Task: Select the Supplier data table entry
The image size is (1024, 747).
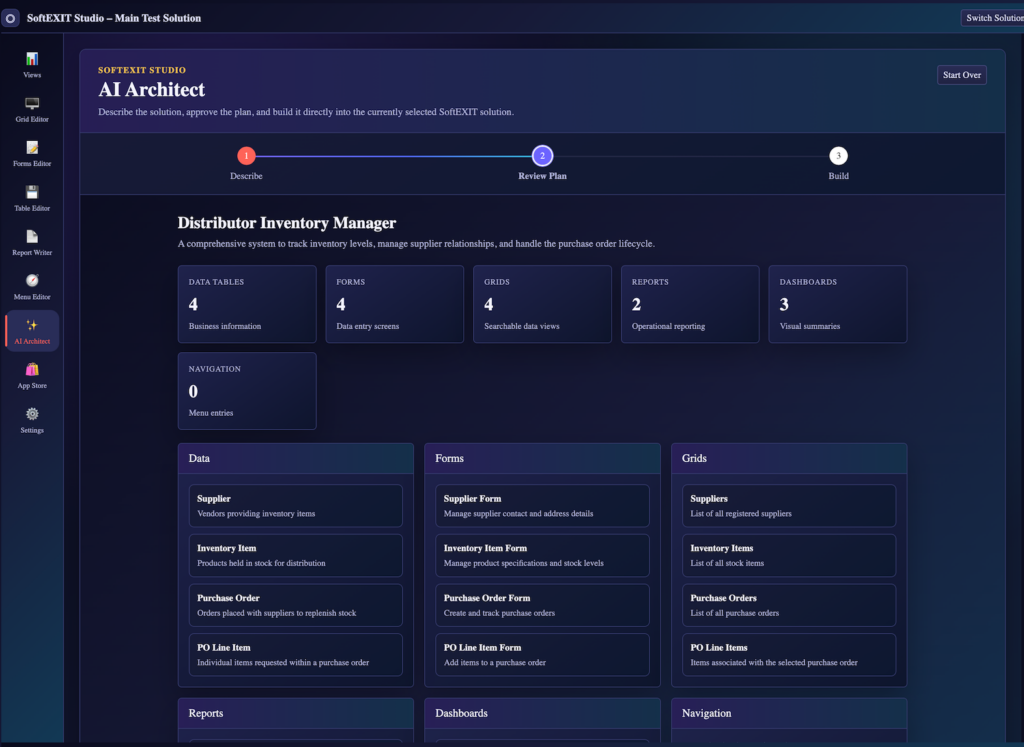Action: [x=296, y=506]
